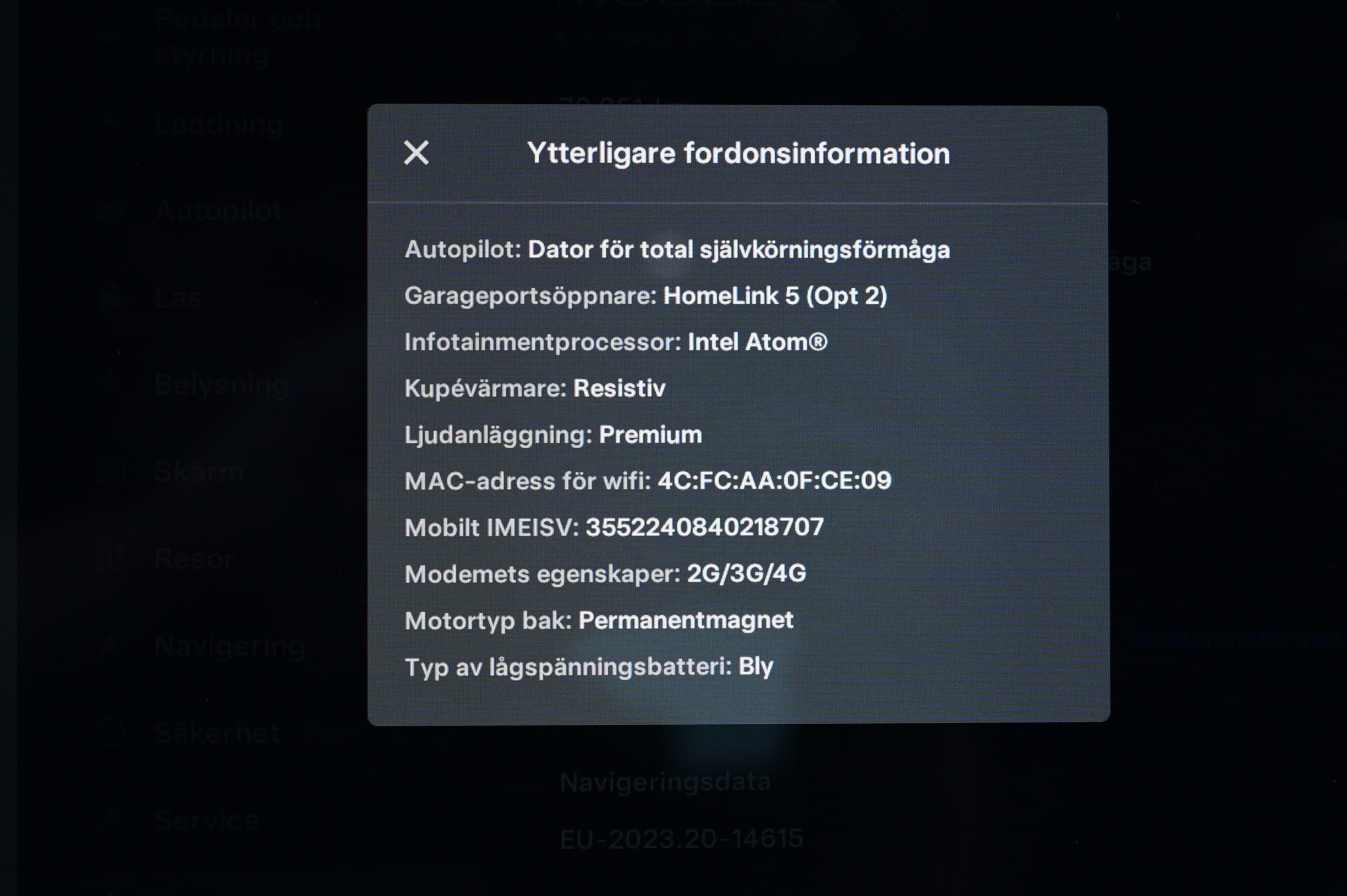
Task: Tap the Skärm display icon
Action: point(111,471)
